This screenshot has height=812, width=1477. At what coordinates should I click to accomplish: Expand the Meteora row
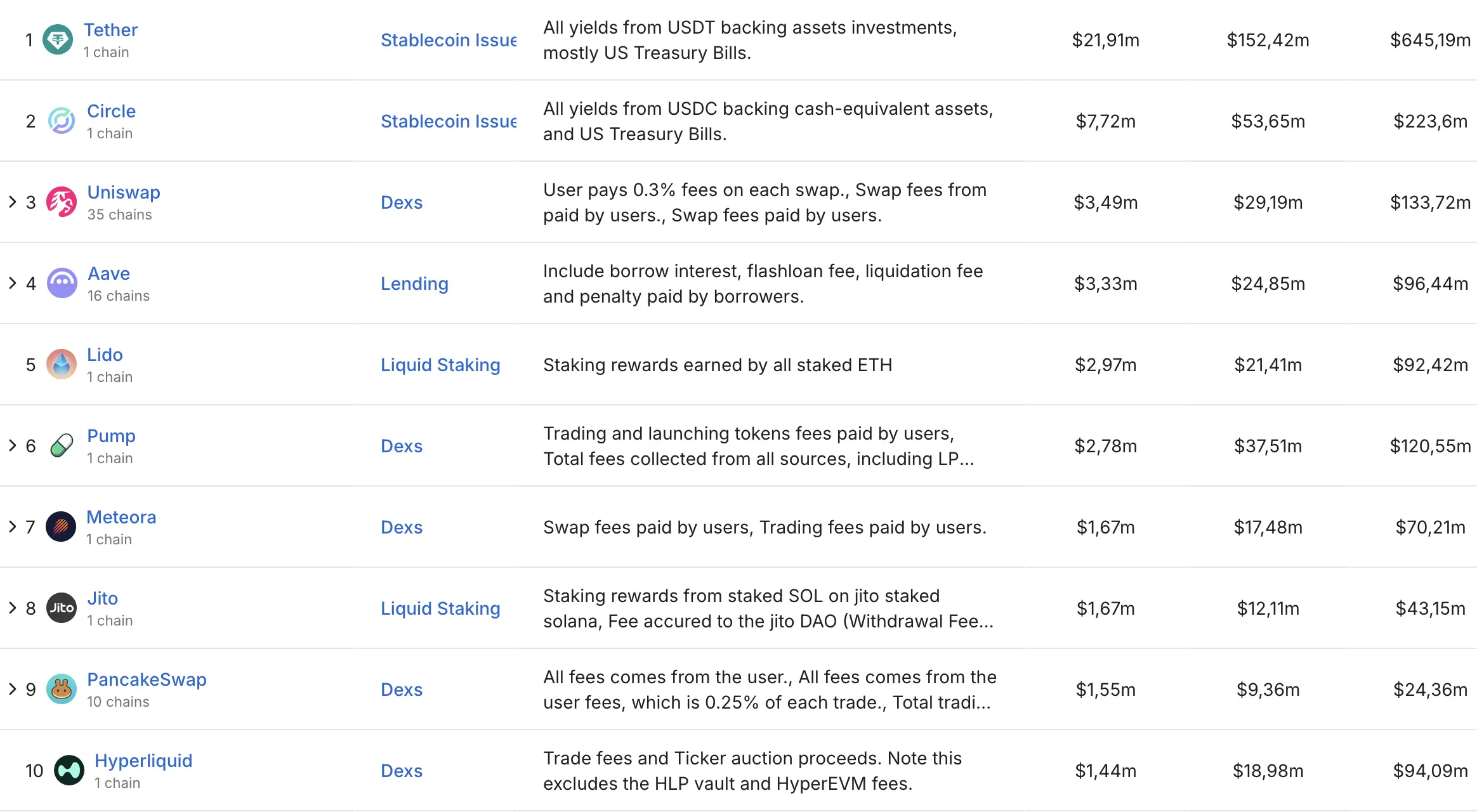coord(13,527)
